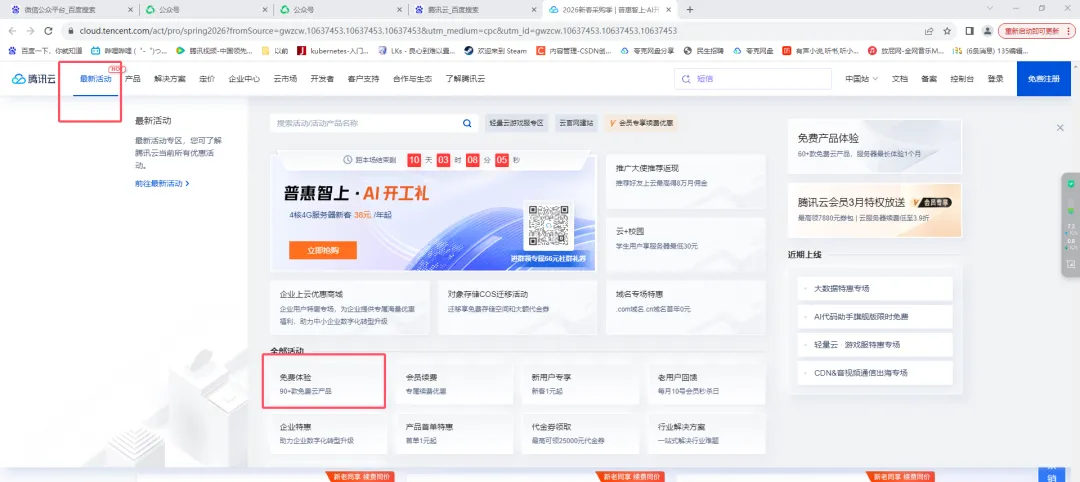Image resolution: width=1080 pixels, height=482 pixels.
Task: Click the Tencent Cloud logo
Action: click(x=33, y=79)
